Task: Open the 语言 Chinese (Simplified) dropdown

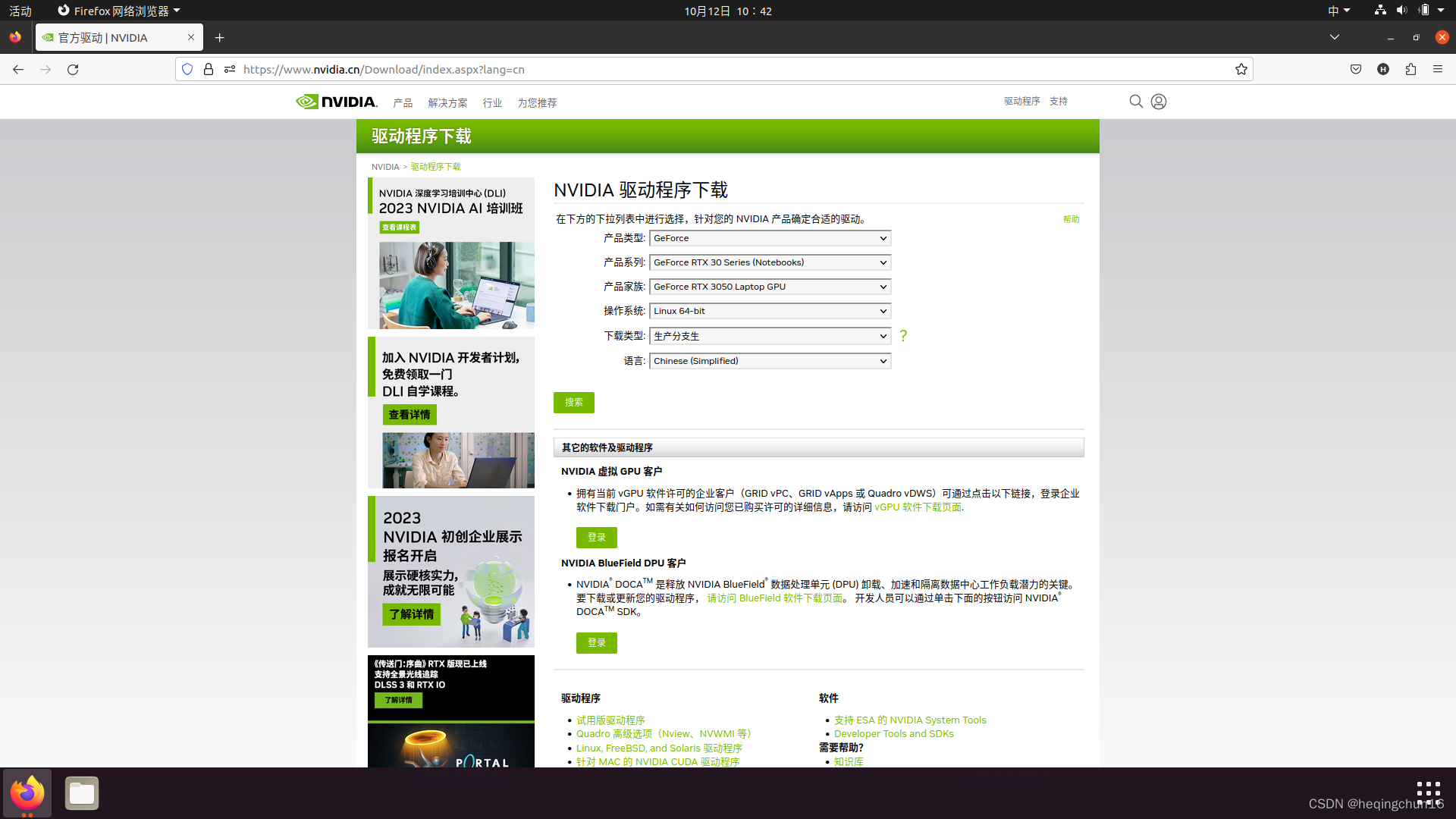Action: 770,361
